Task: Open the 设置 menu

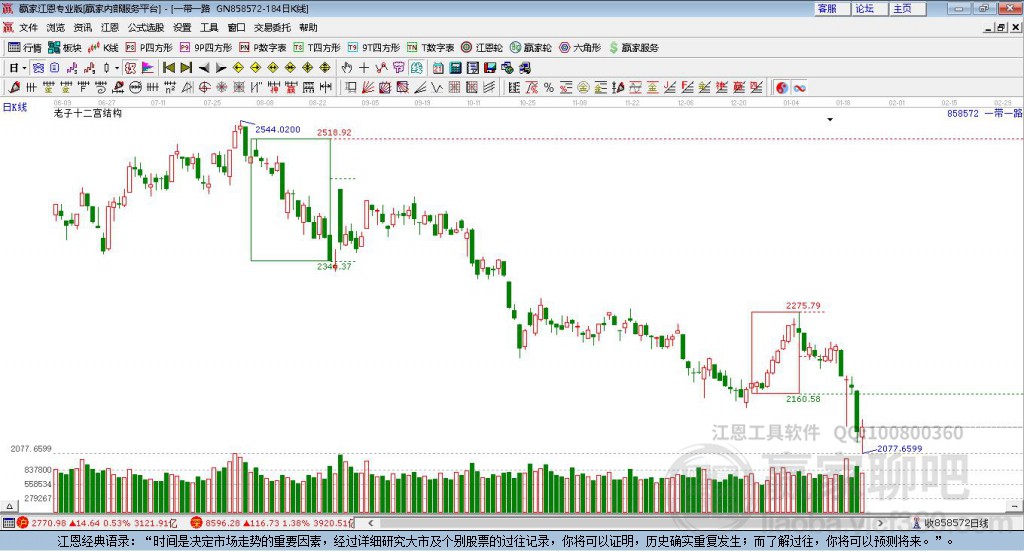Action: point(182,27)
